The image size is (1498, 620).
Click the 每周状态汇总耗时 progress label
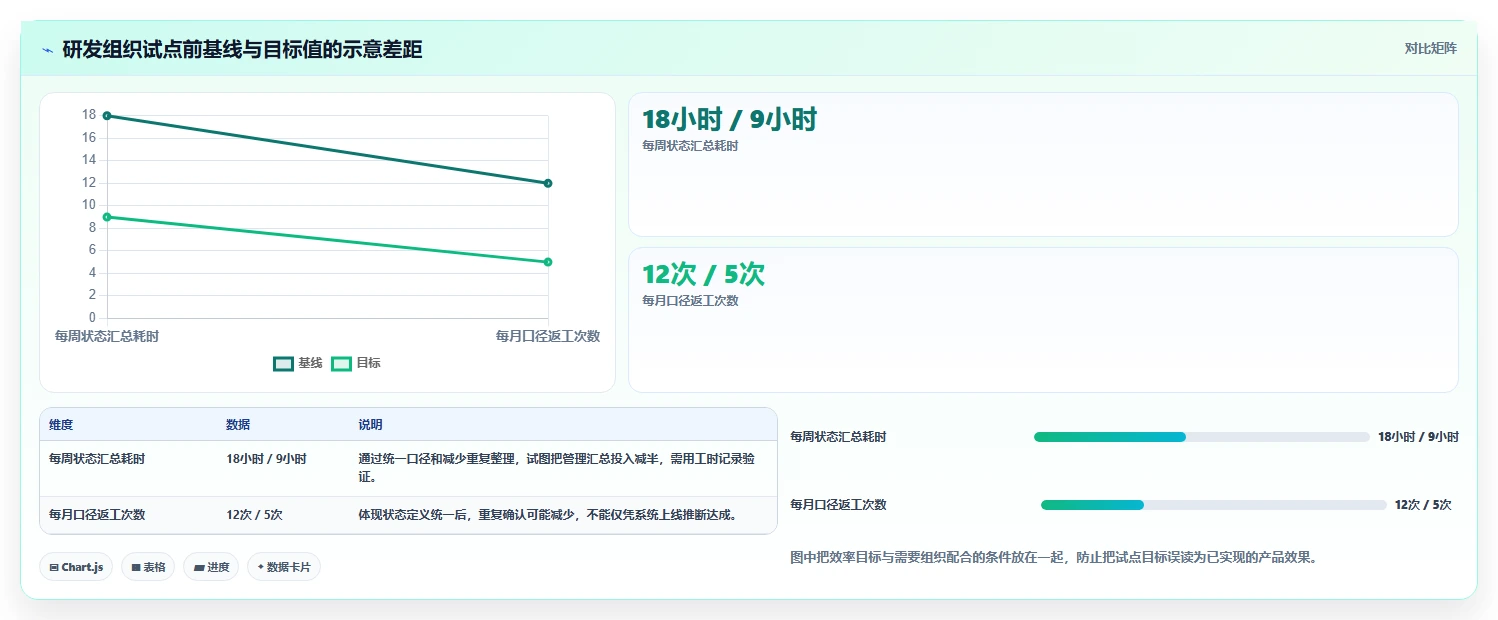coord(838,437)
